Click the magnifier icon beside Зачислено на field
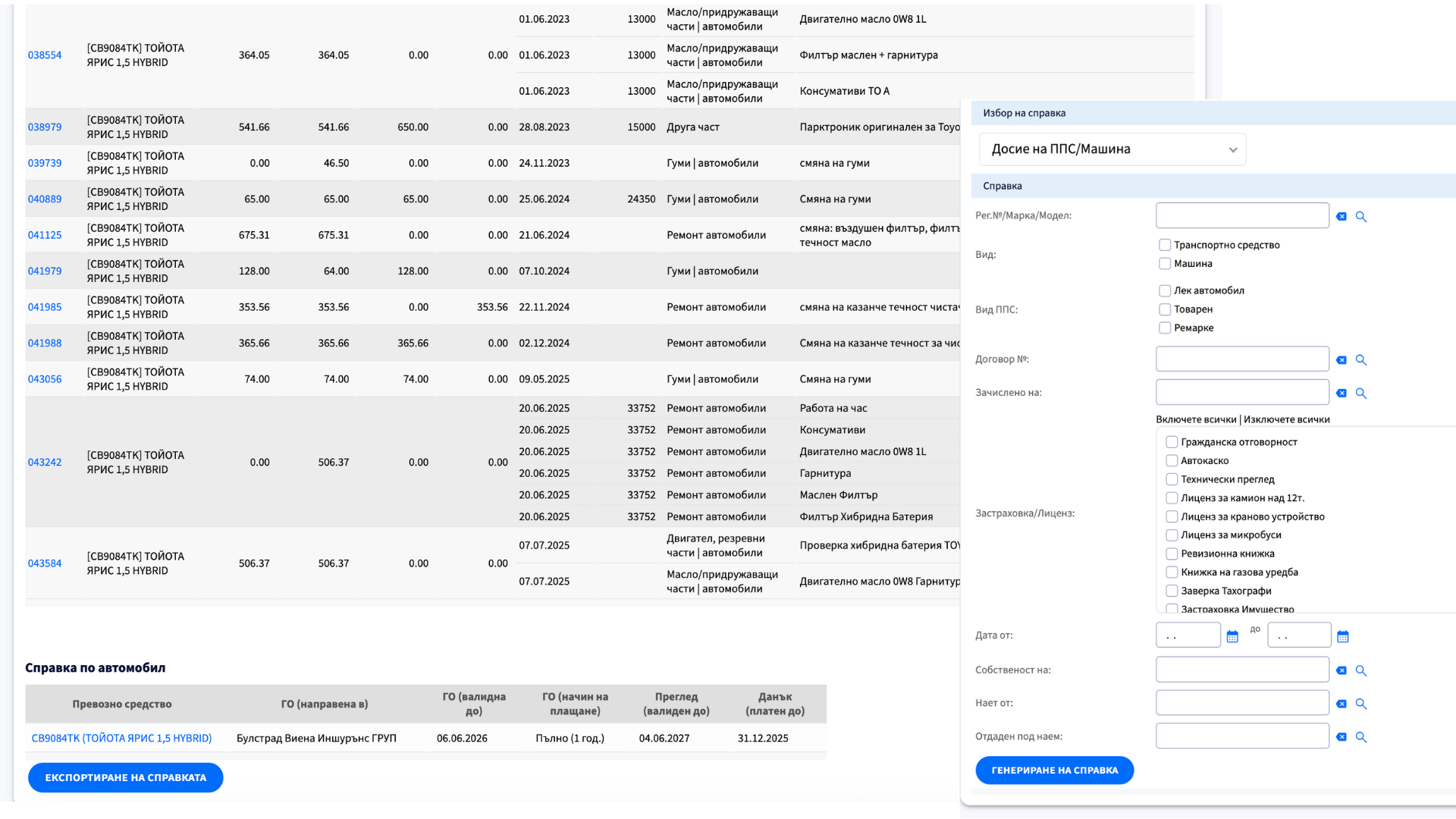The image size is (1456, 819). 1361,394
